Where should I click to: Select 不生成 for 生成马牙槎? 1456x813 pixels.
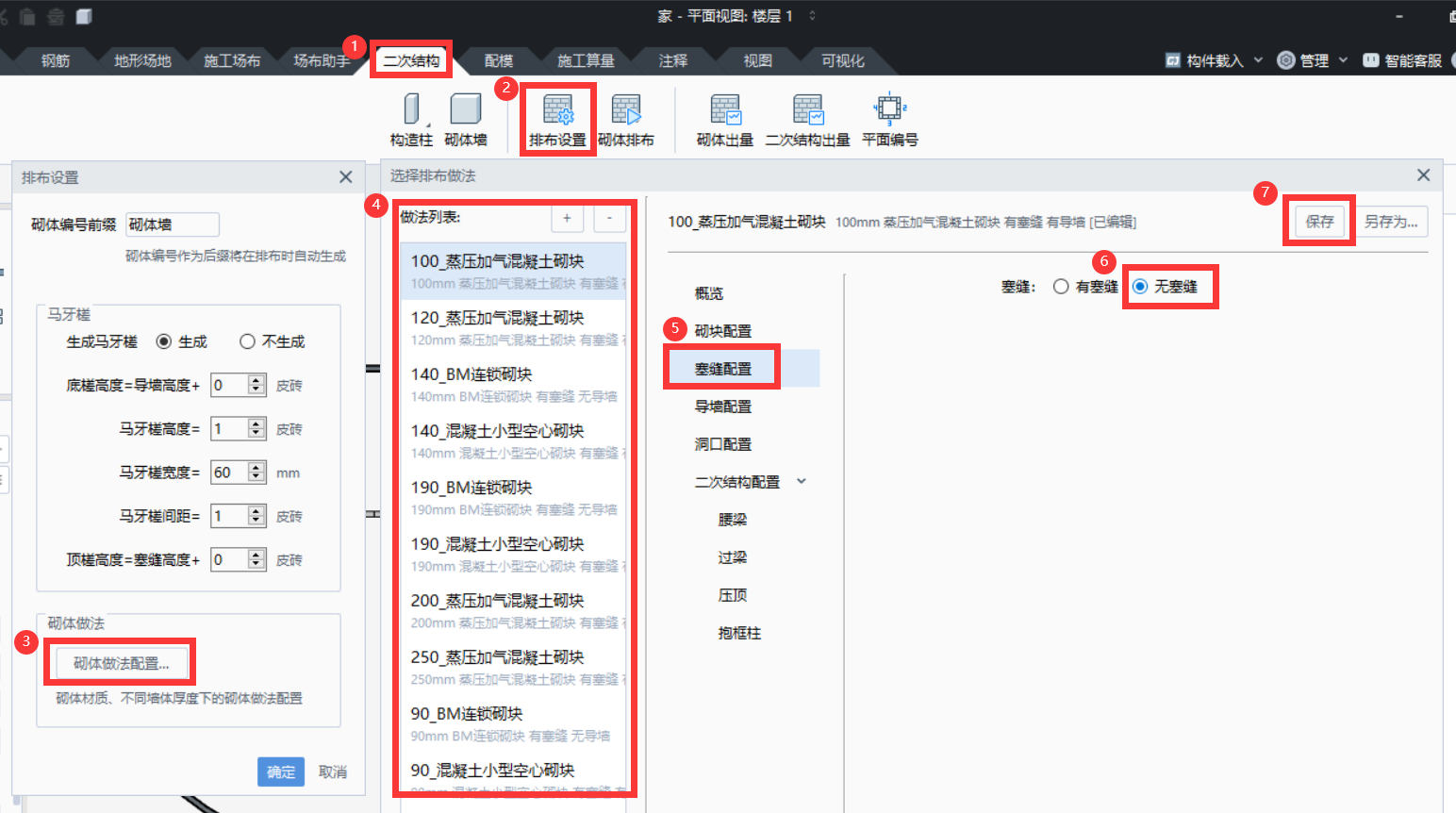247,341
